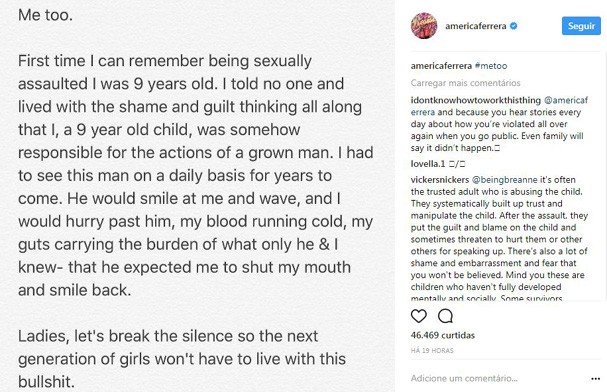
Task: Open americaferrera username in the header
Action: point(475,26)
